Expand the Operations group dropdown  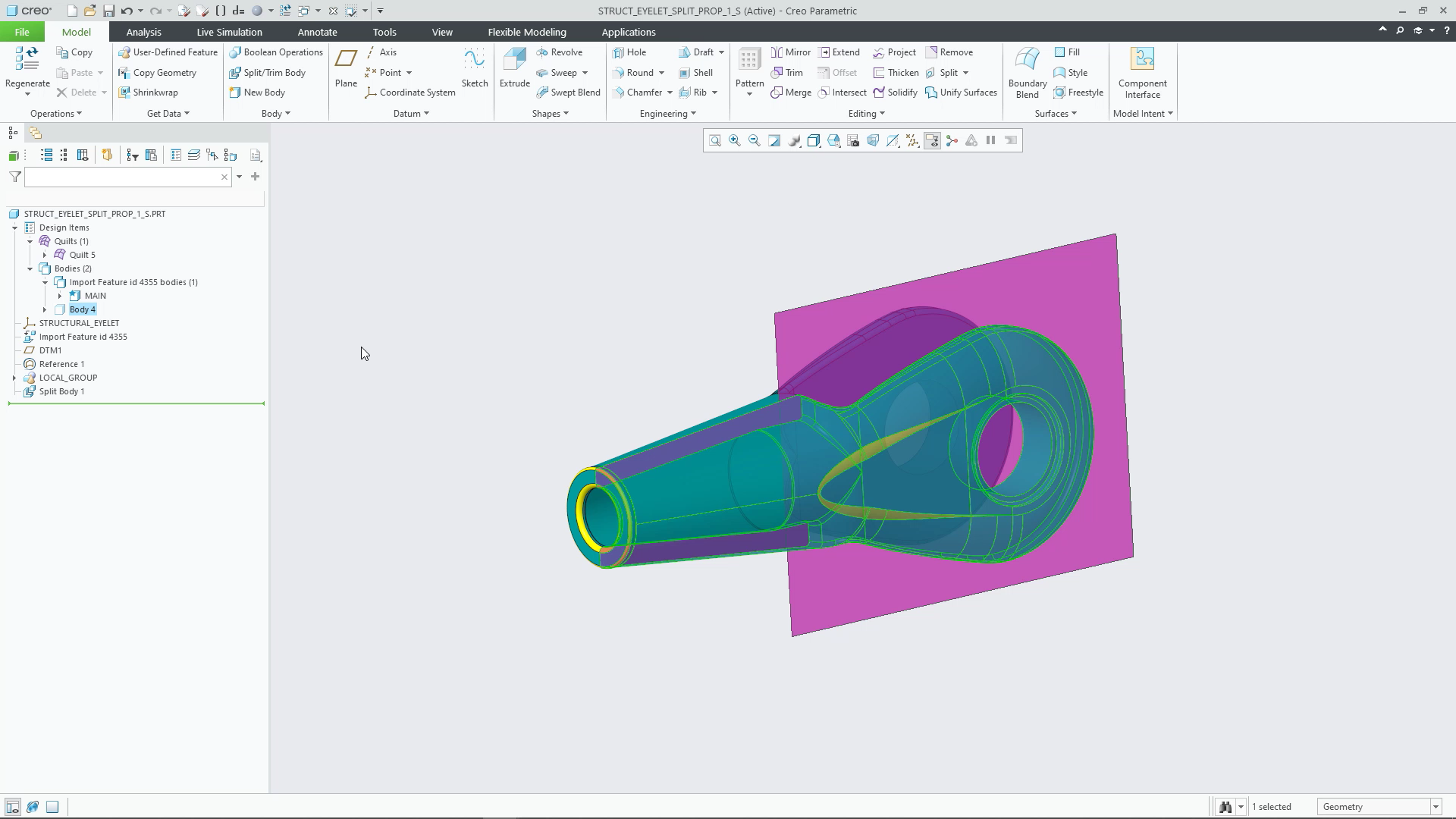click(56, 114)
